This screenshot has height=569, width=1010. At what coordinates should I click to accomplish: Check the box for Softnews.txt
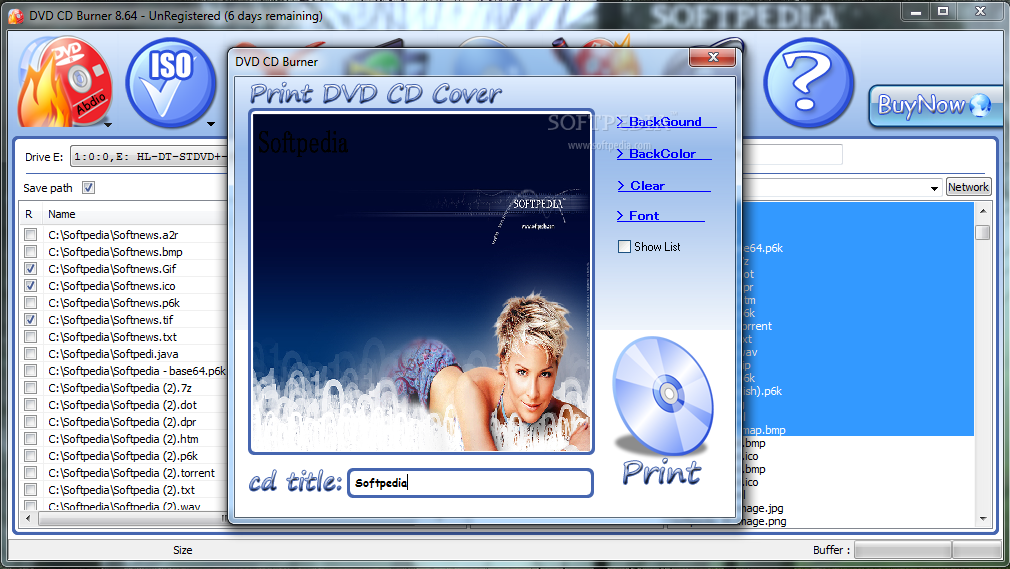click(30, 336)
